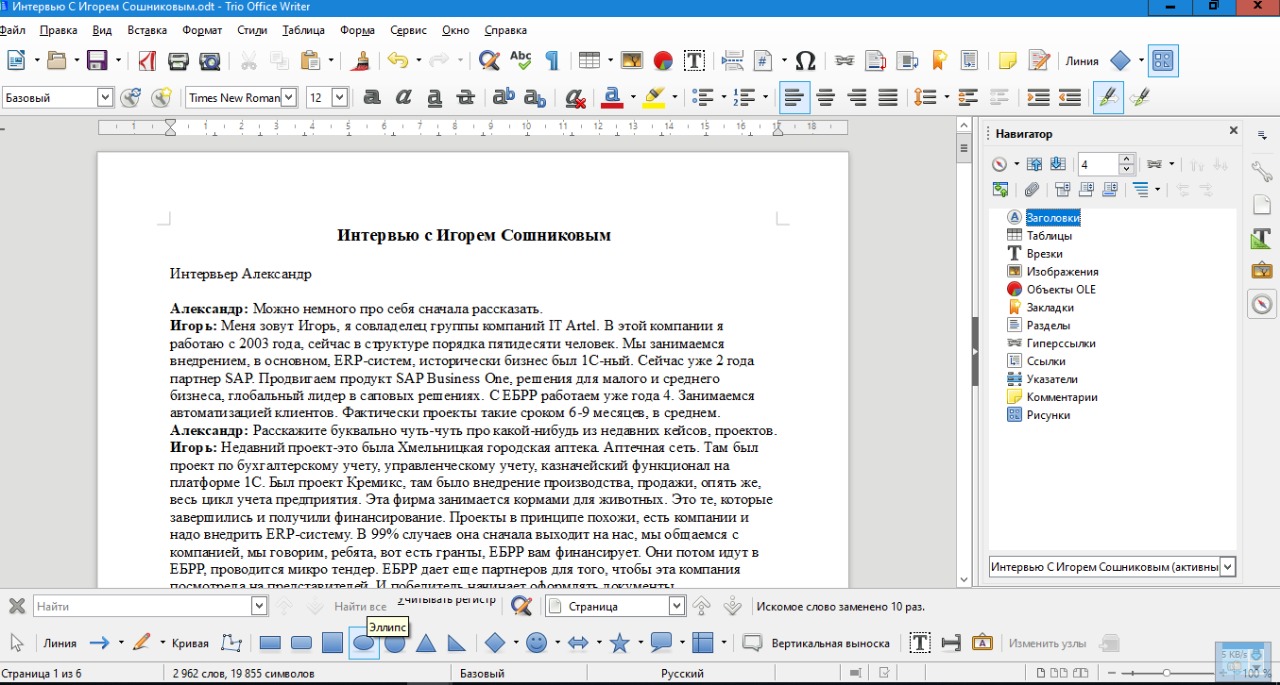Expand the highlighting color dropdown arrow

[675, 98]
